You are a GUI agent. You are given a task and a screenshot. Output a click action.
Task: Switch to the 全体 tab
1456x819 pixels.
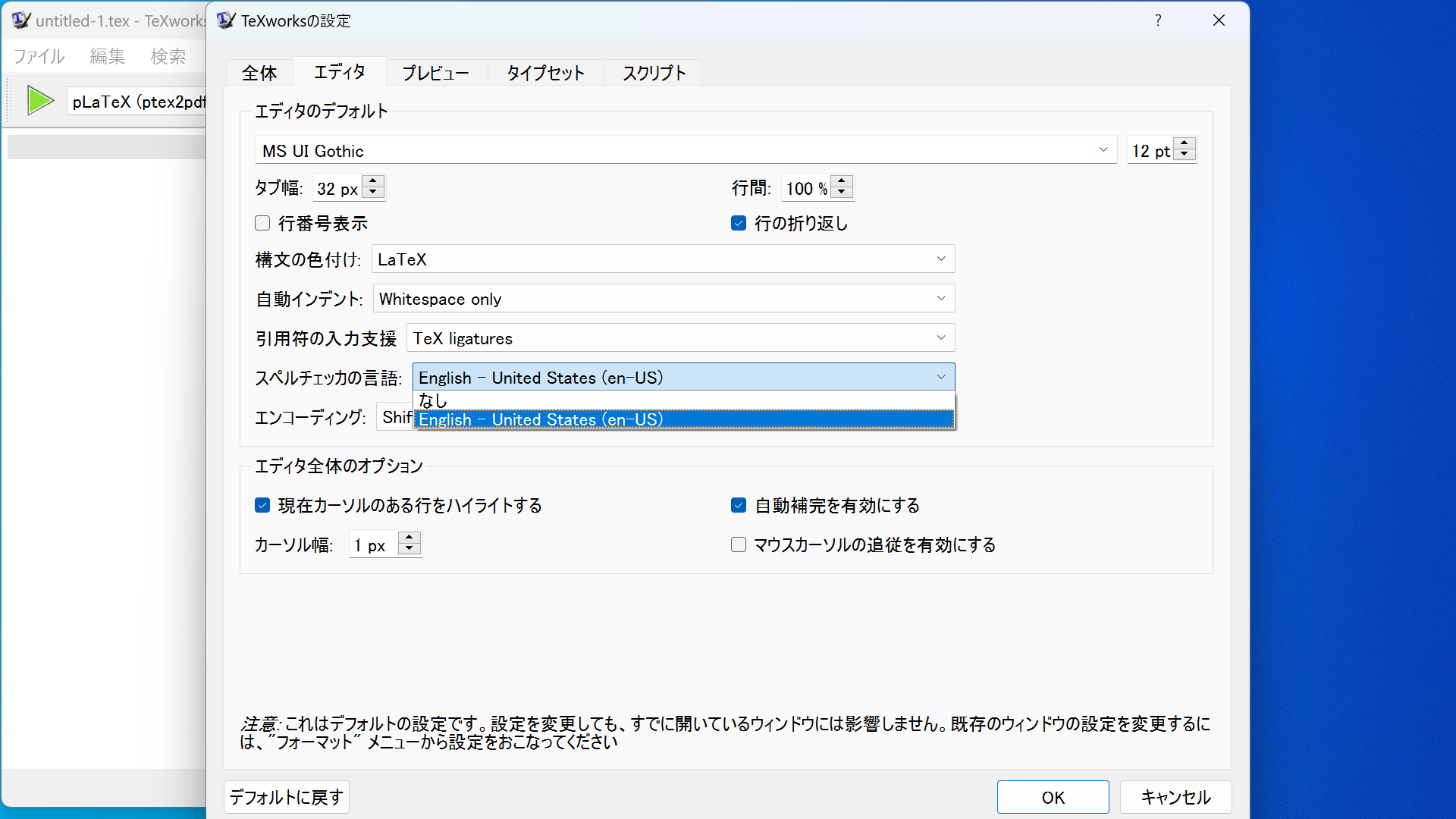pyautogui.click(x=259, y=73)
